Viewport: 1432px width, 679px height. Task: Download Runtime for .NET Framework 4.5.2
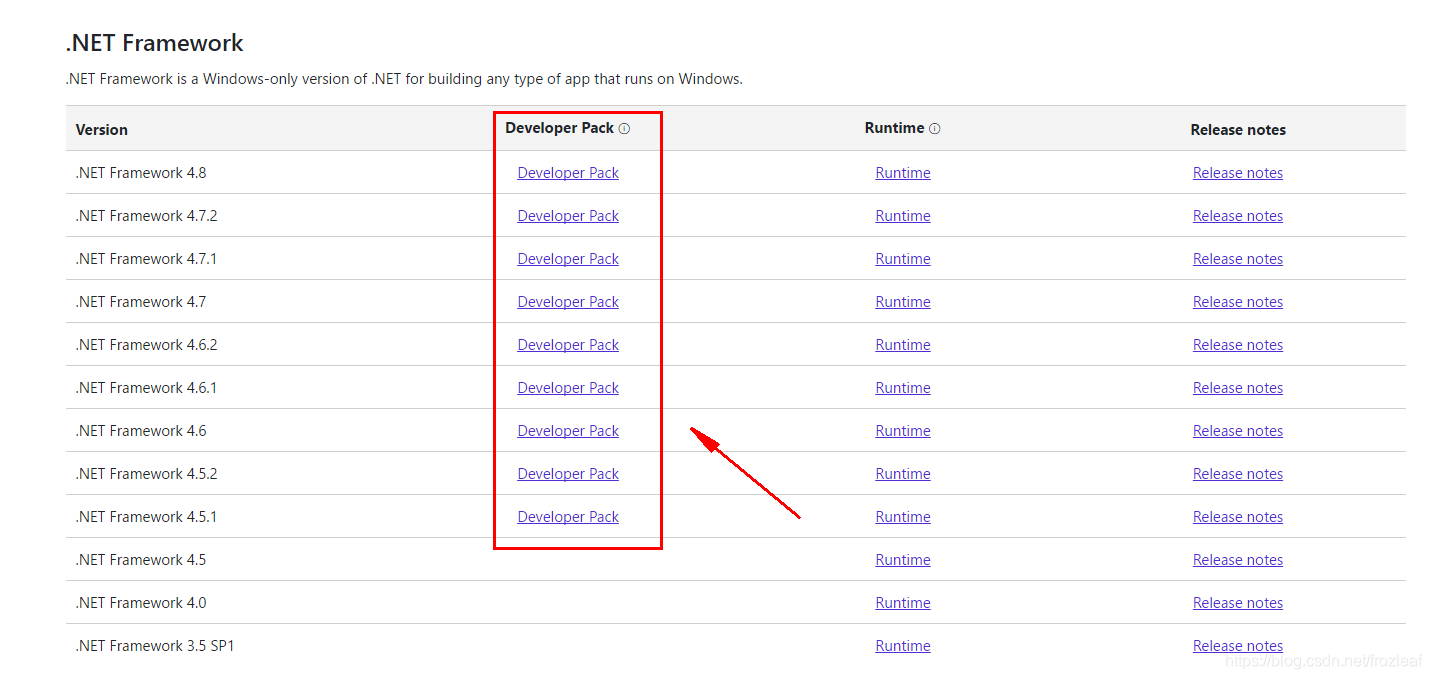(x=903, y=474)
